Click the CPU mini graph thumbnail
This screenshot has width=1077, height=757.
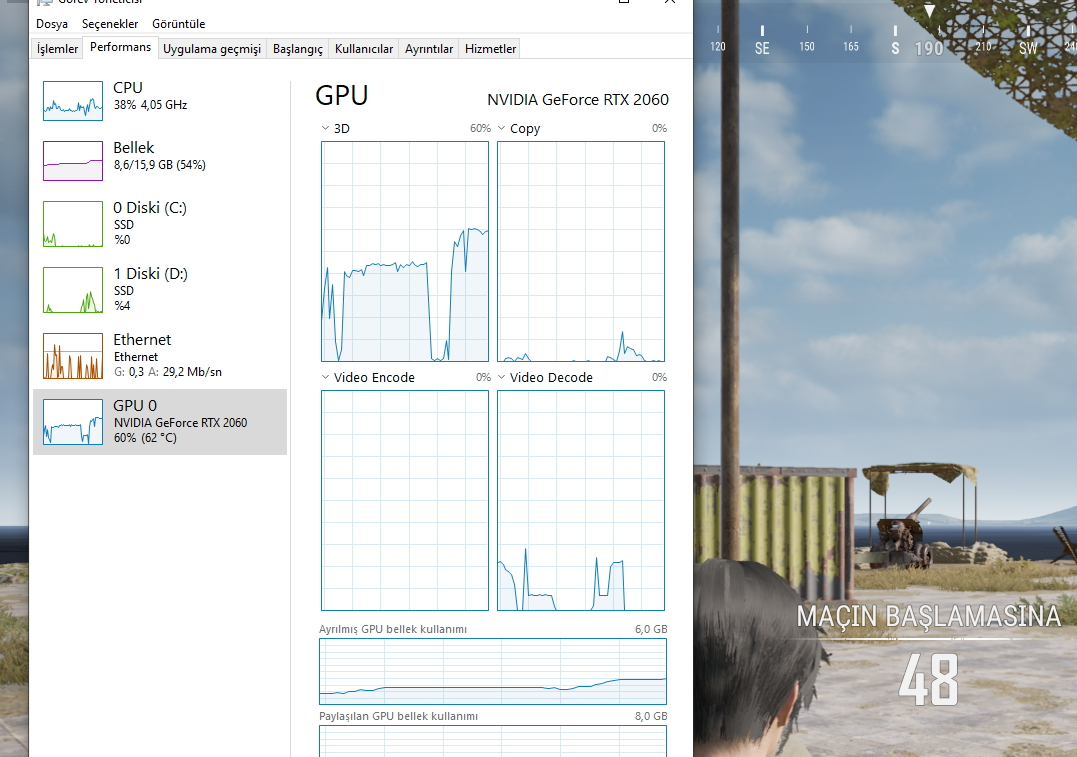73,101
